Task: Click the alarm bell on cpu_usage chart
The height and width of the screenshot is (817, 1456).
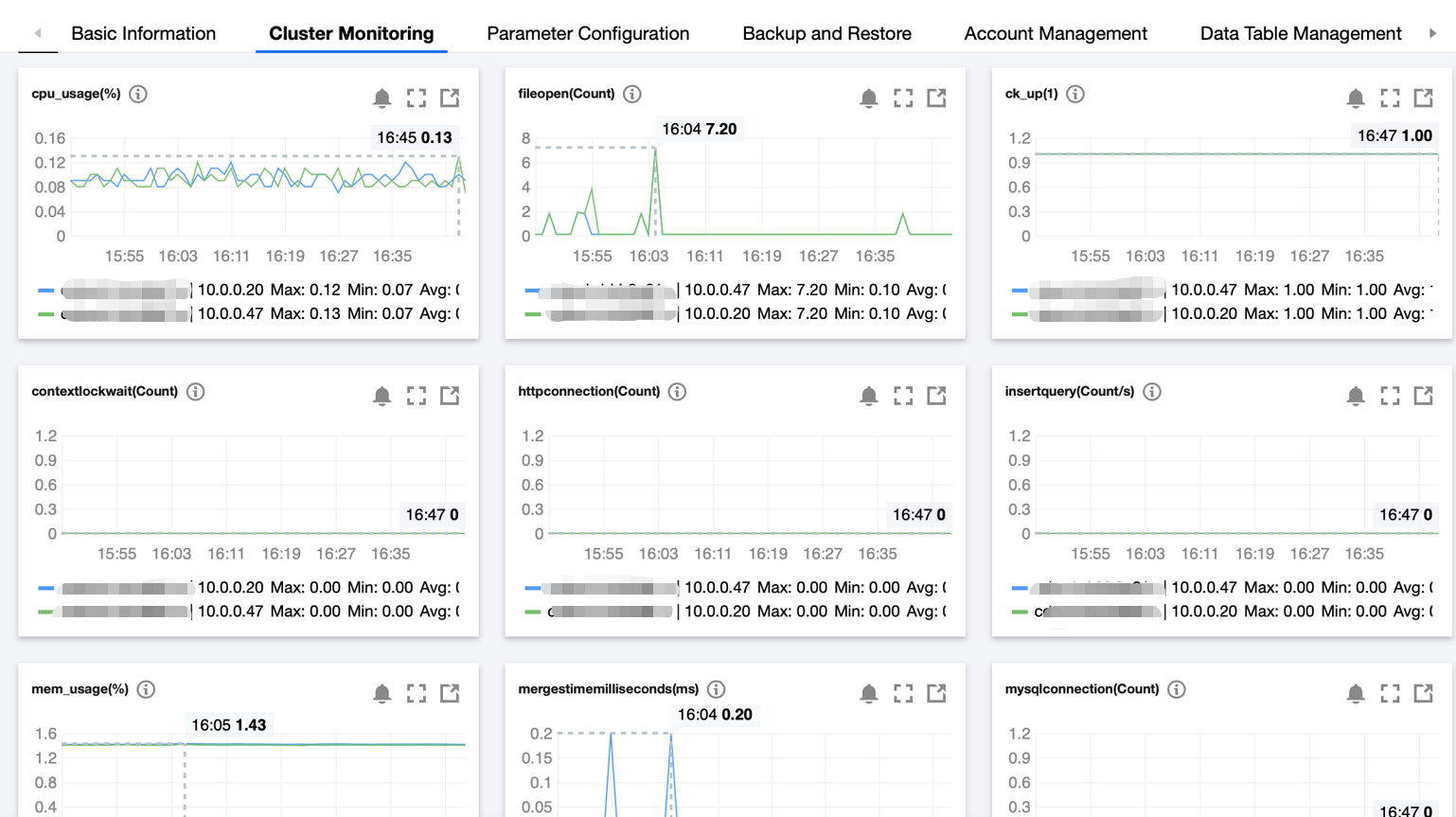Action: click(x=382, y=98)
